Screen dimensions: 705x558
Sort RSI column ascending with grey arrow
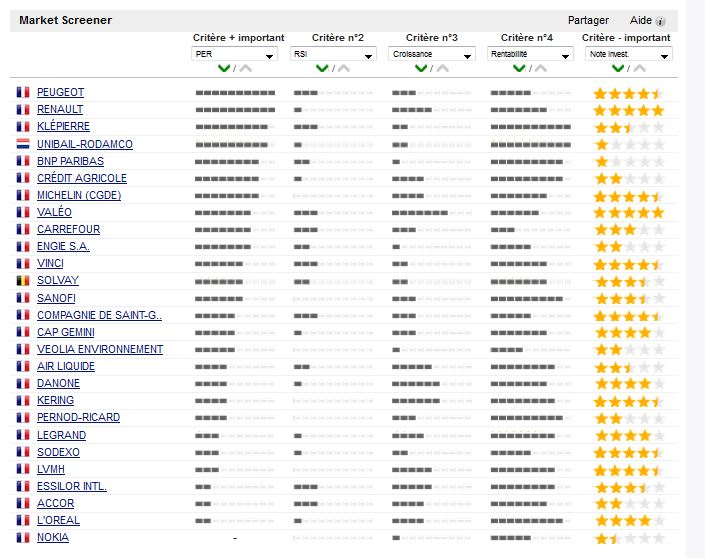[344, 68]
